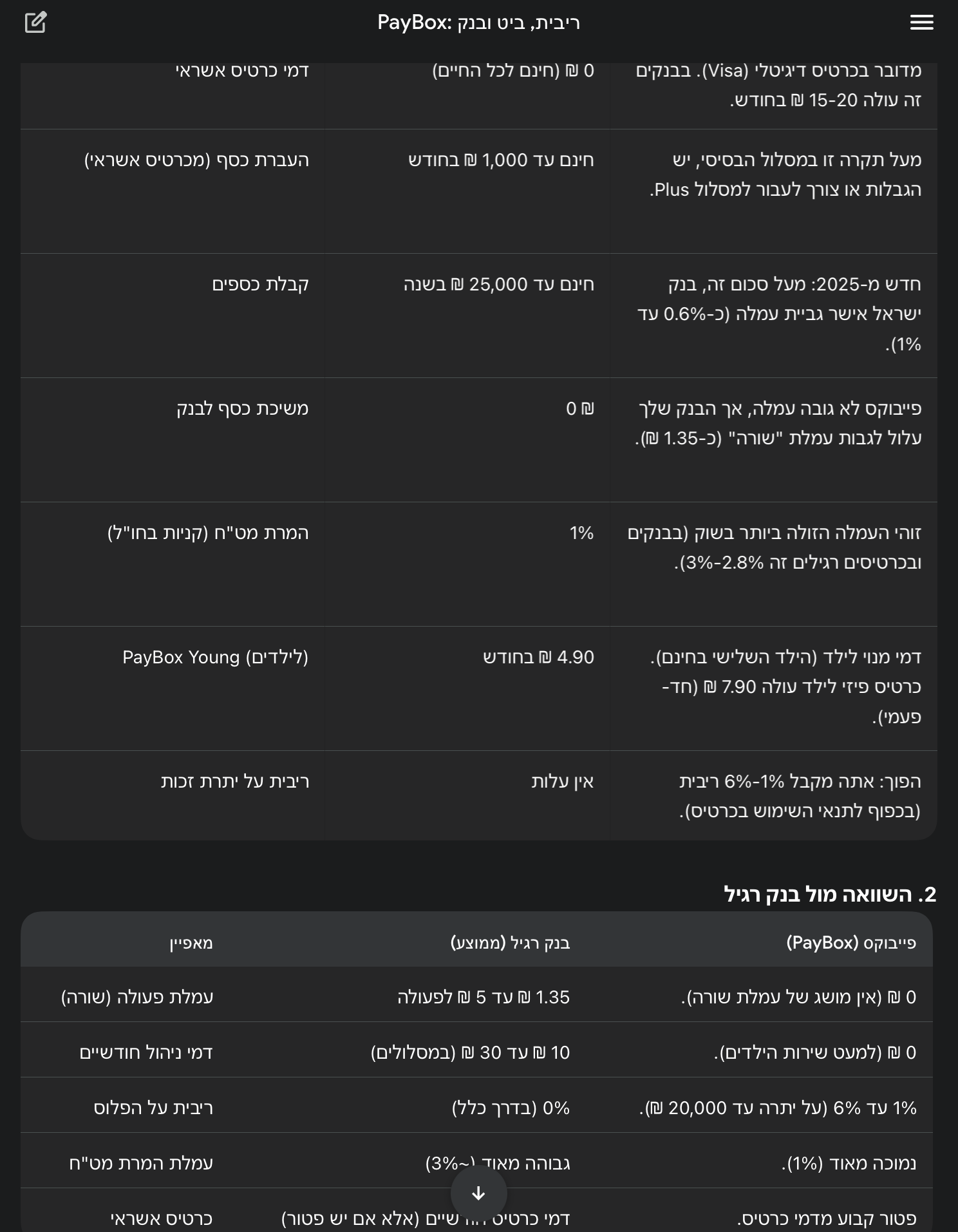Image resolution: width=958 pixels, height=1232 pixels.
Task: Click the heading '2. השוואה מול בנק רגיל'
Action: 829,894
